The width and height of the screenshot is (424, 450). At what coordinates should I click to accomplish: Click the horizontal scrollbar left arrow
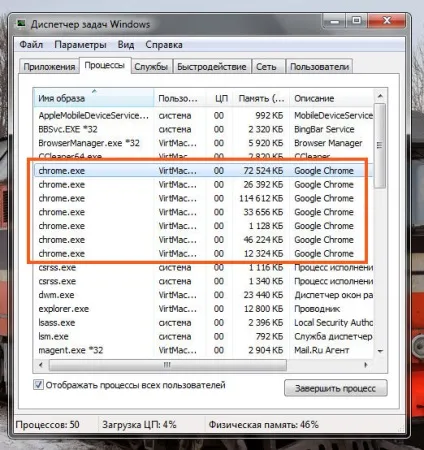[41, 365]
